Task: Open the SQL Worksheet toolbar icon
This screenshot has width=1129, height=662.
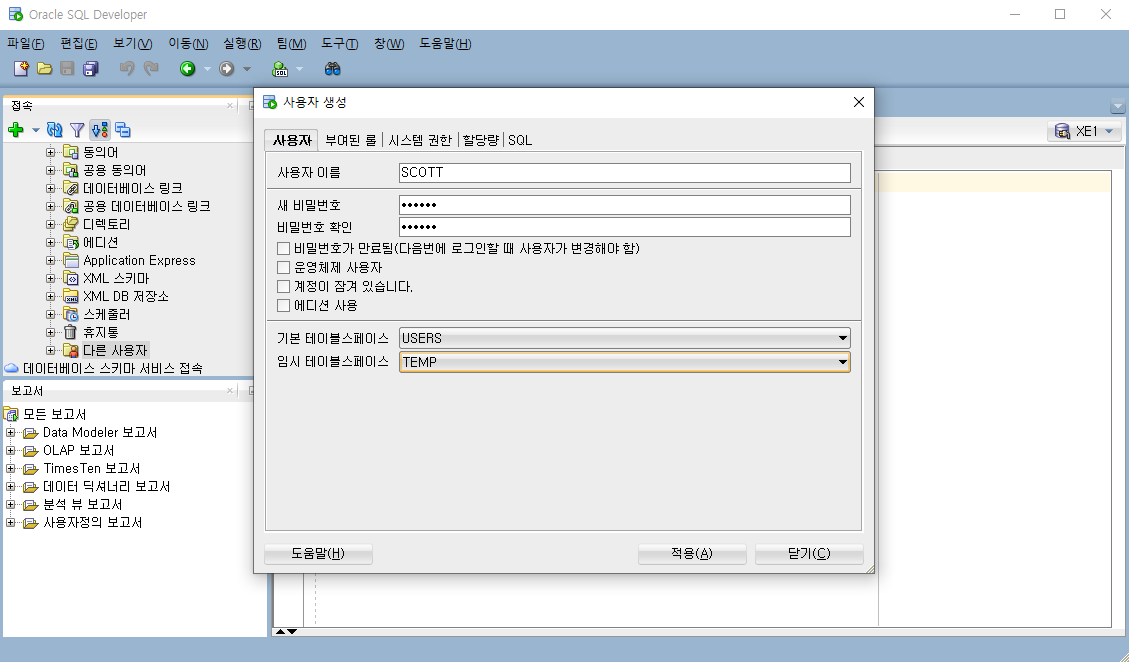Action: pyautogui.click(x=279, y=68)
